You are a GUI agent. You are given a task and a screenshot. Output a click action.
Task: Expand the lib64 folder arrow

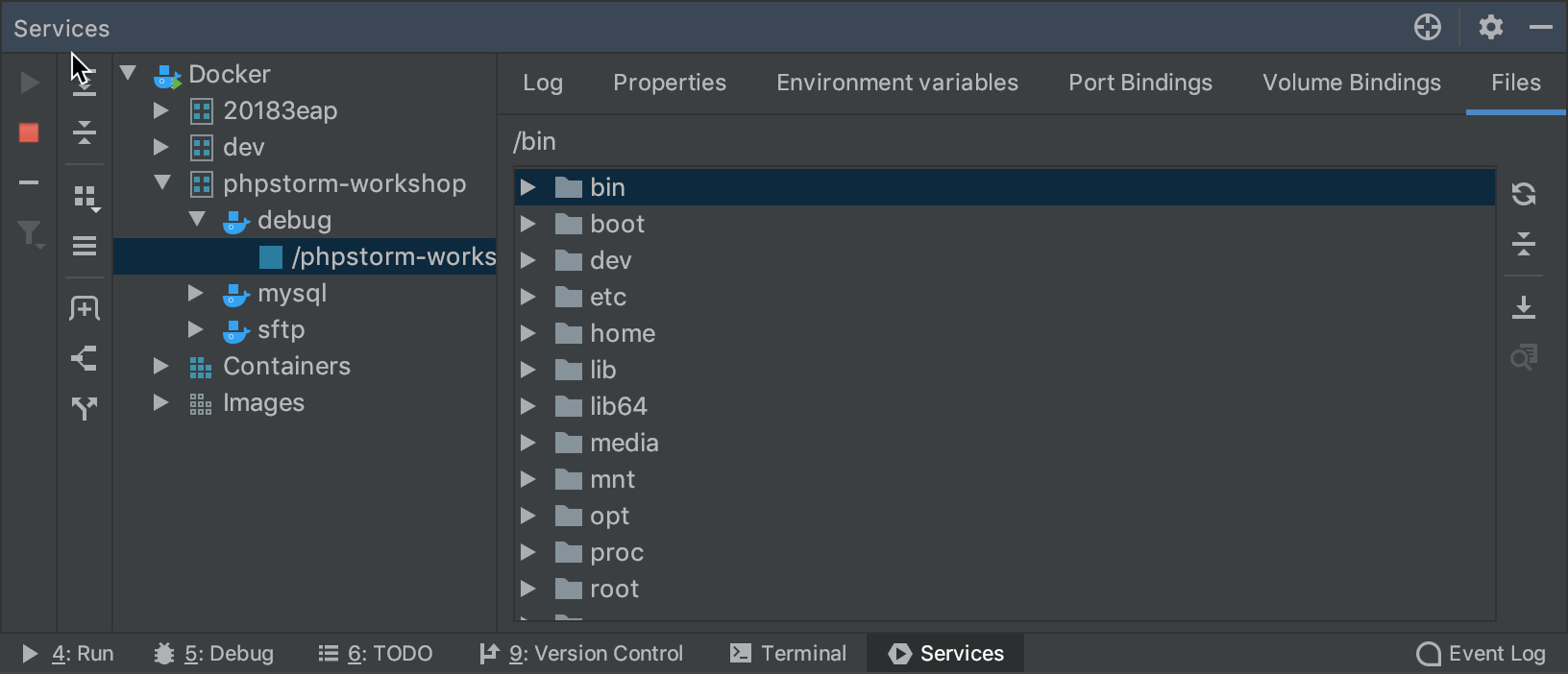(x=527, y=406)
